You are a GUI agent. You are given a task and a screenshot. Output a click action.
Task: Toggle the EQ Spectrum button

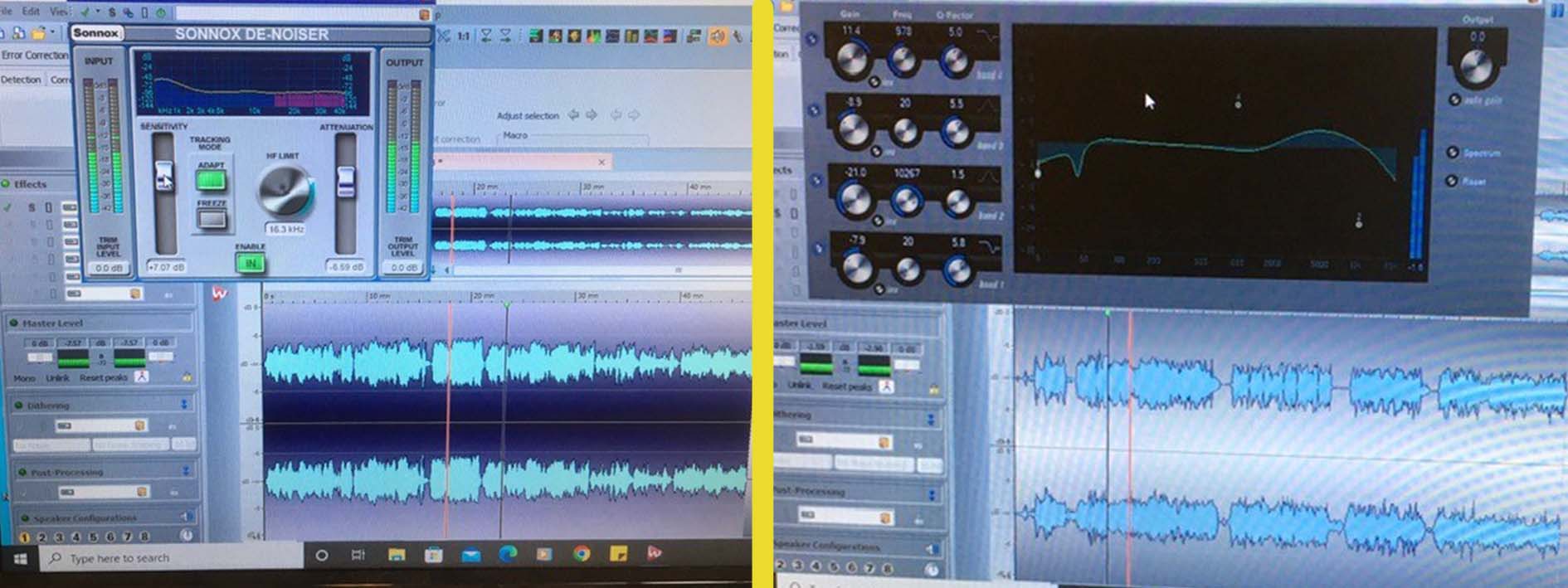point(1453,153)
